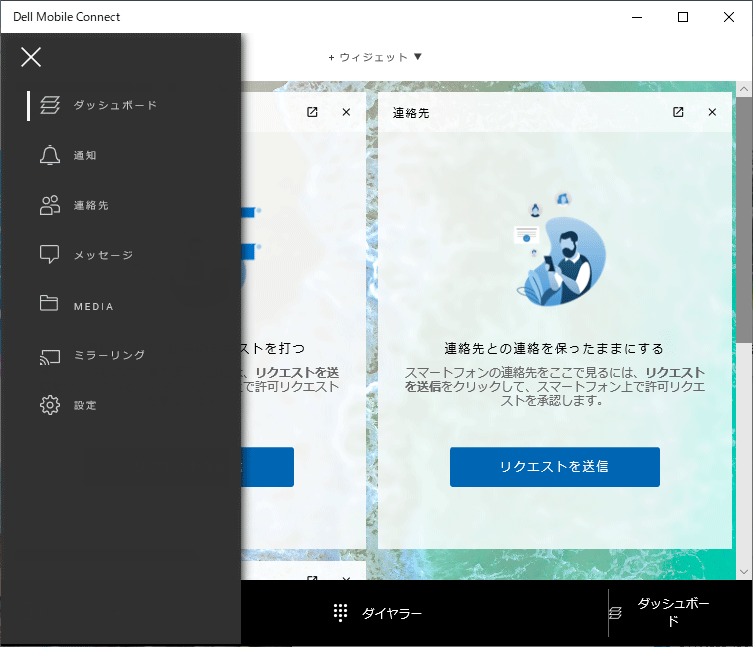
Task: Open the MEDIA menu label
Action: (94, 306)
